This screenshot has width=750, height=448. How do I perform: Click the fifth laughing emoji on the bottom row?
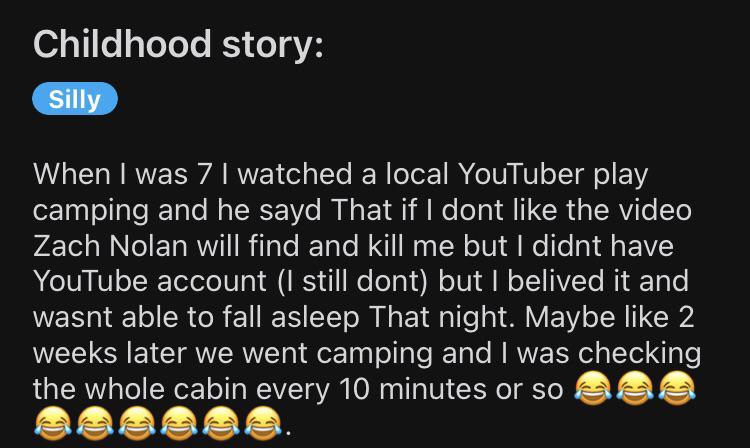[221, 424]
